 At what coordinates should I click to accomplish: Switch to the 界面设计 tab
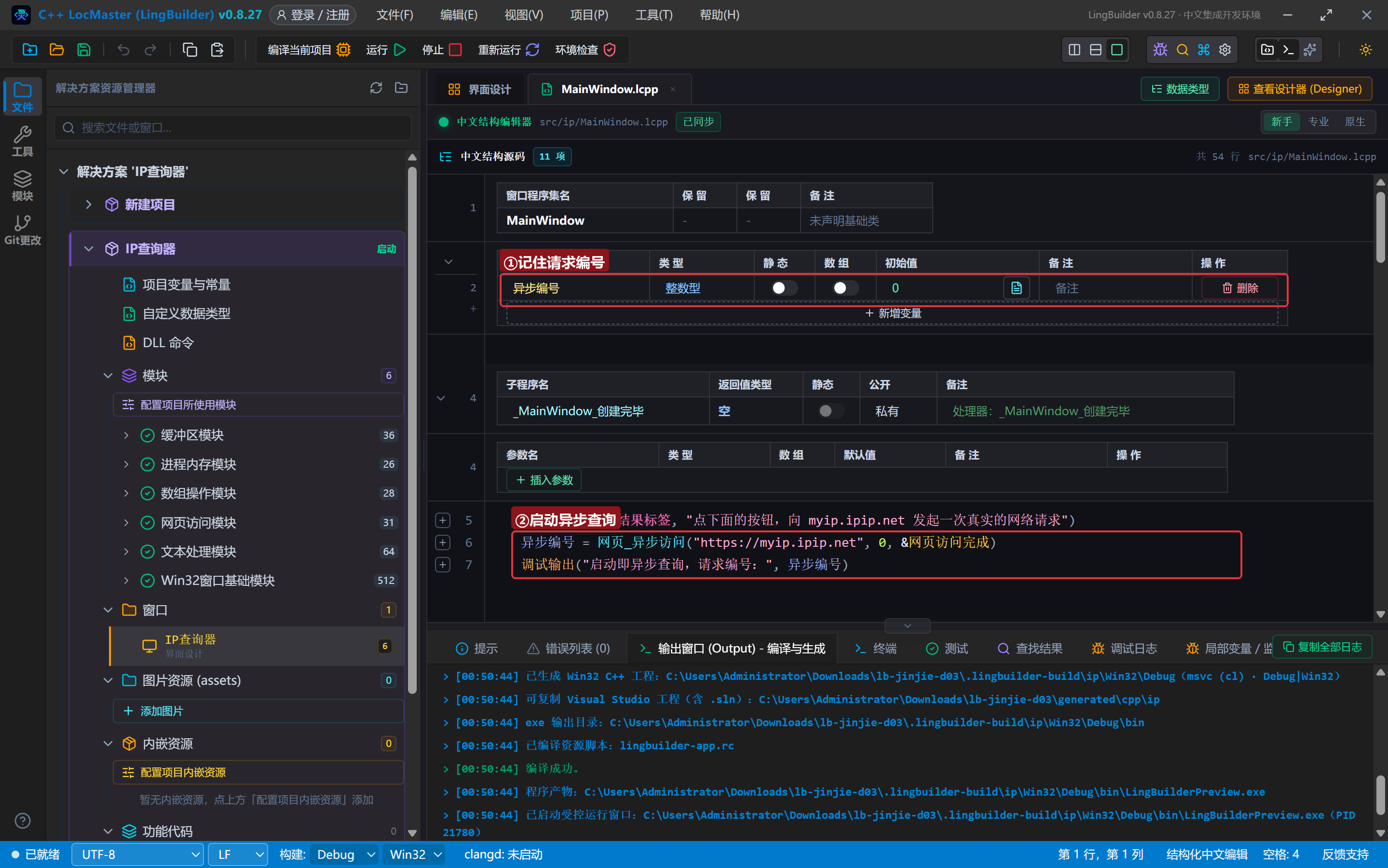click(x=479, y=89)
